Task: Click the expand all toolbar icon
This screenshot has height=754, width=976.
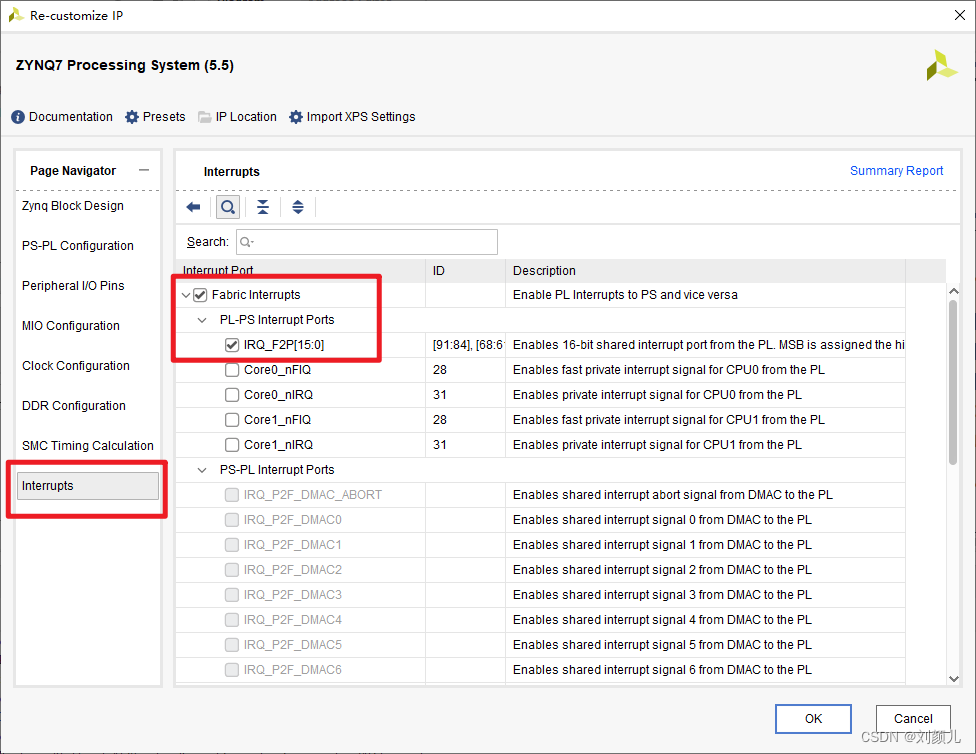Action: (298, 207)
